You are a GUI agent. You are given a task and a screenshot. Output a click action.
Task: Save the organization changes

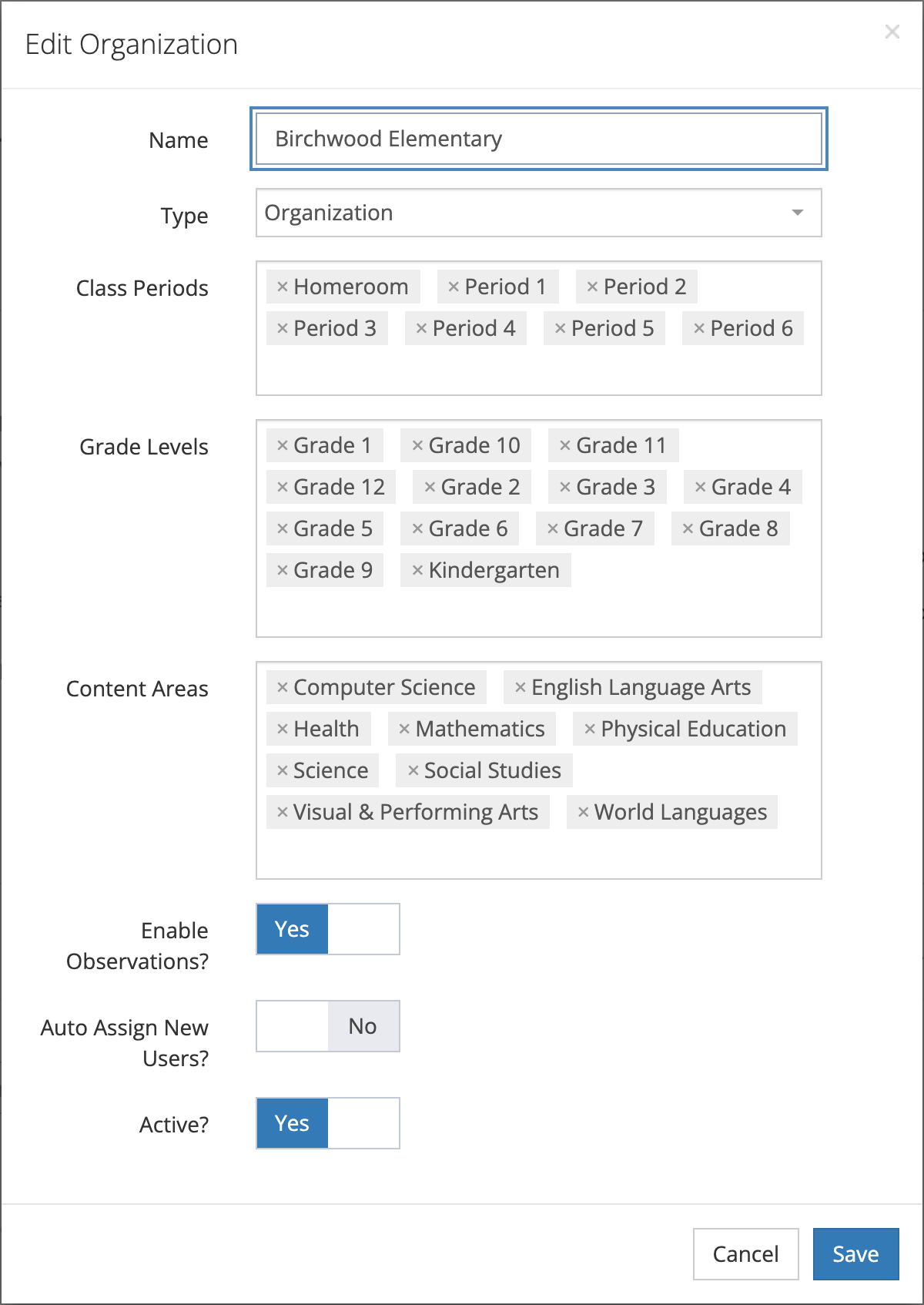[855, 1254]
